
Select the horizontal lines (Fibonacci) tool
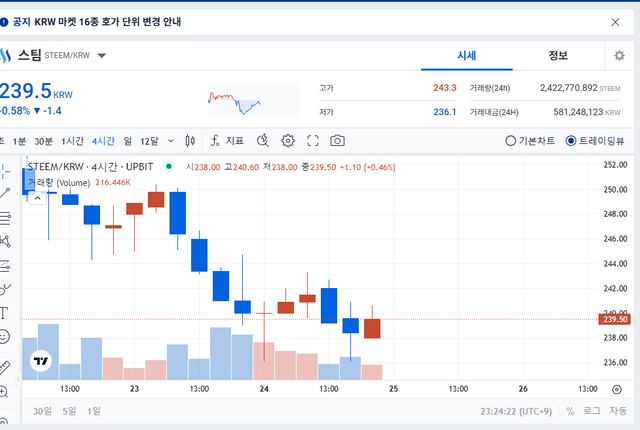click(4, 218)
